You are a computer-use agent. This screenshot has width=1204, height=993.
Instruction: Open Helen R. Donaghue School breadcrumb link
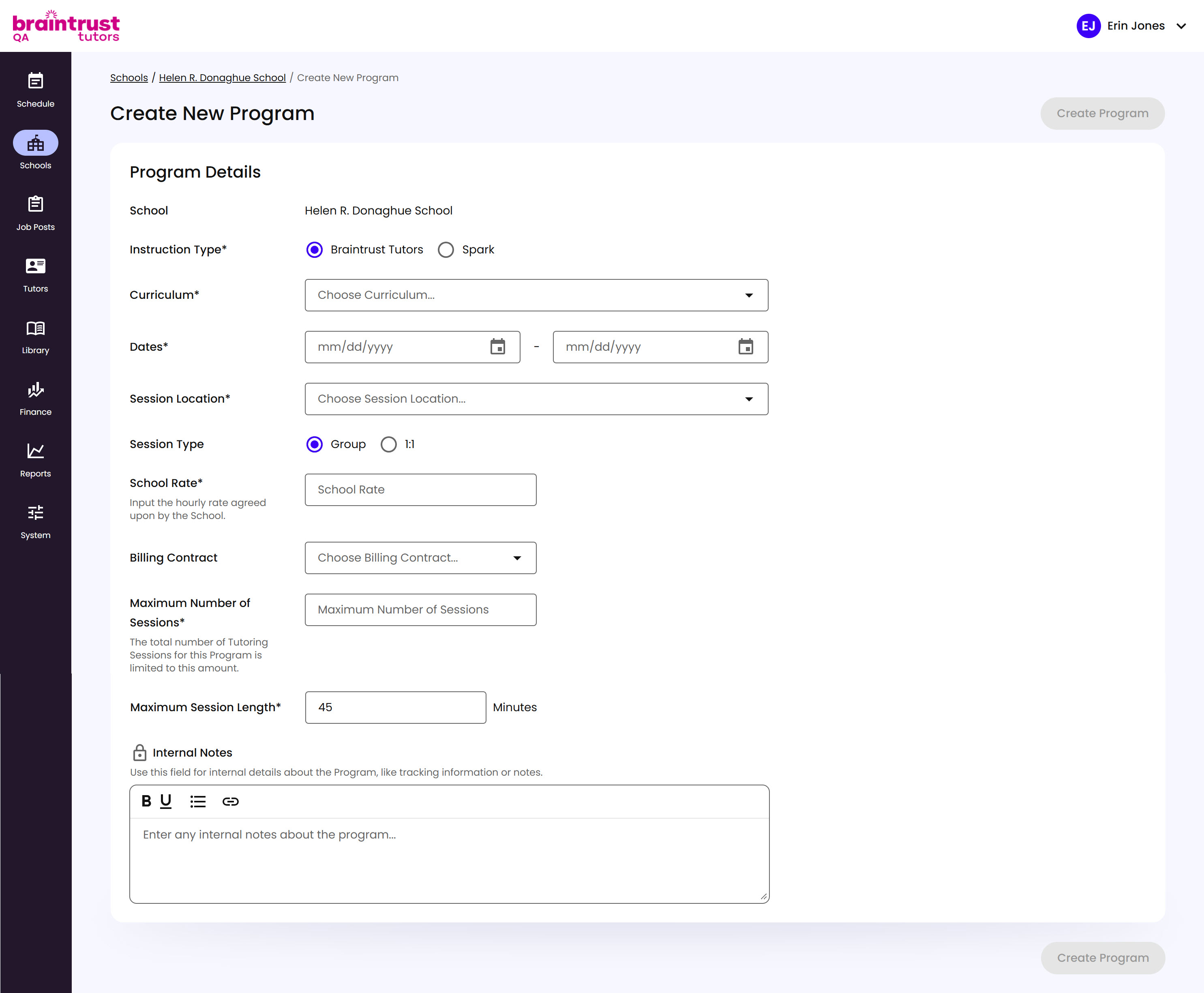(223, 78)
